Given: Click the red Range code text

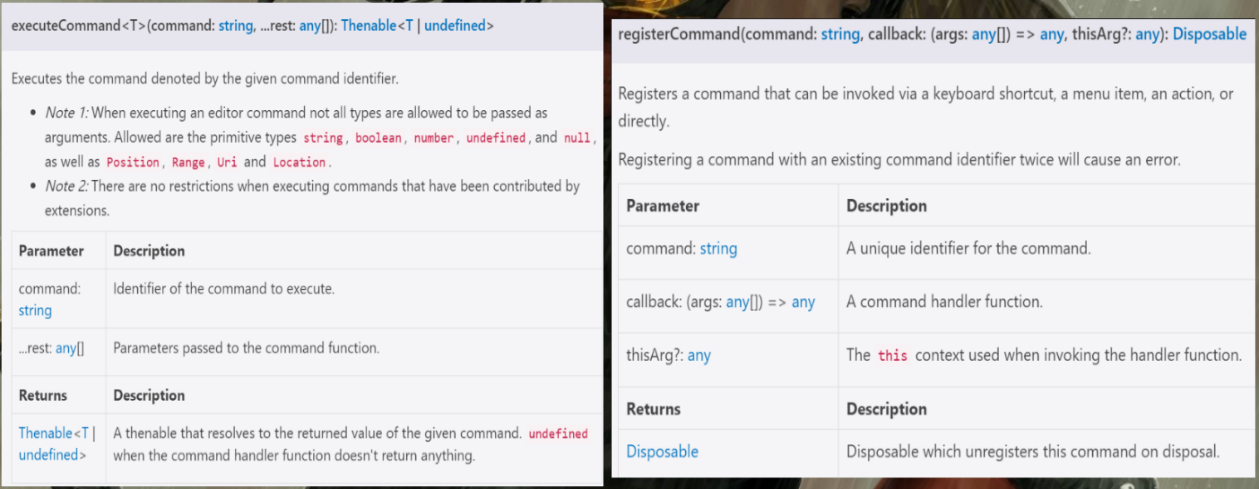Looking at the screenshot, I should tap(188, 162).
